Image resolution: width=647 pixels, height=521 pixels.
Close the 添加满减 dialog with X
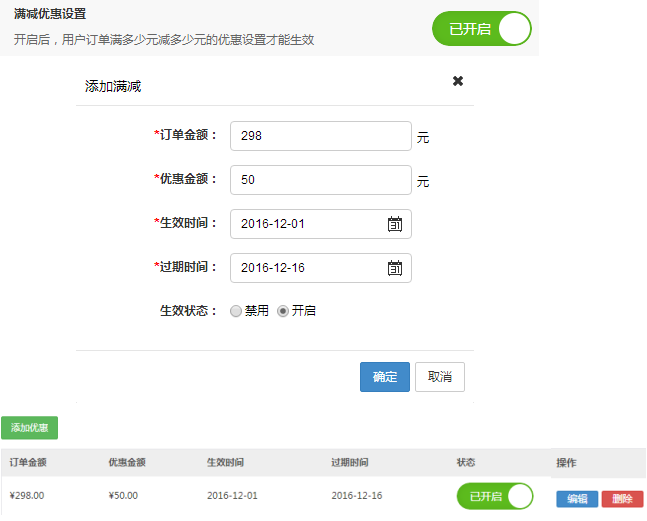coord(458,81)
